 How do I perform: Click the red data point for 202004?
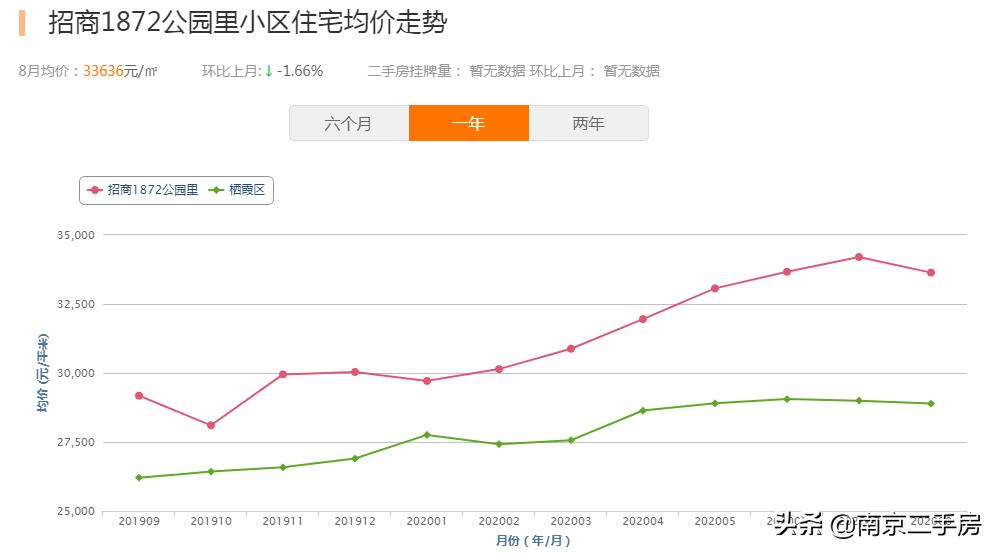[x=643, y=319]
